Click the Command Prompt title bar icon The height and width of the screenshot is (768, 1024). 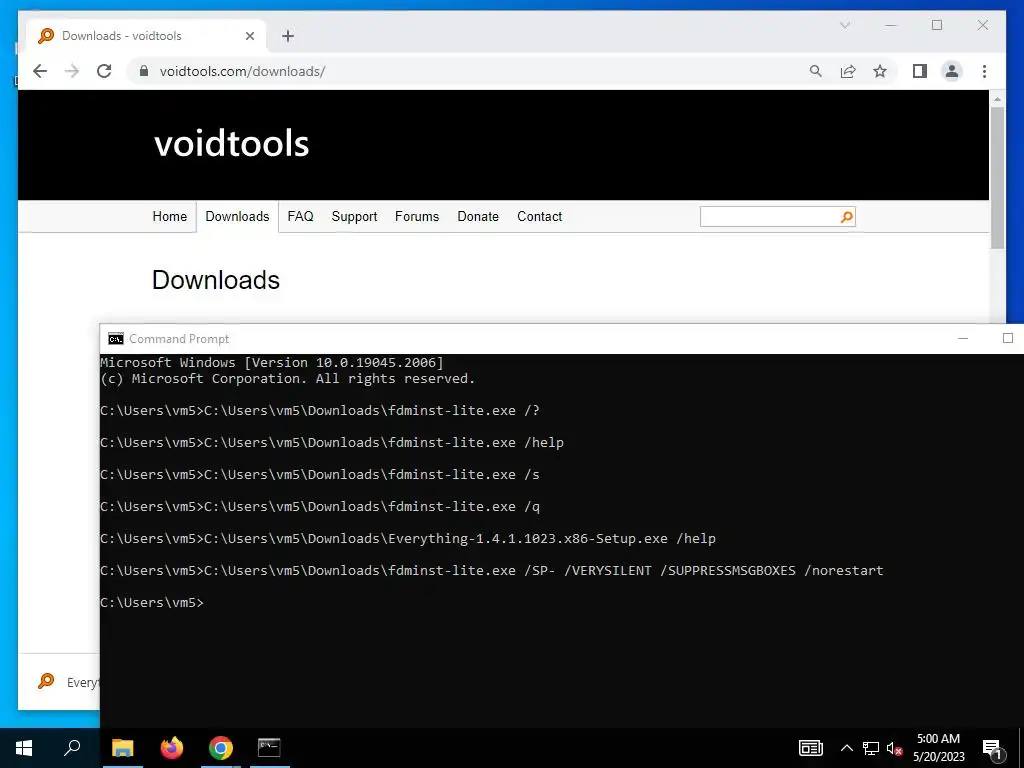116,338
